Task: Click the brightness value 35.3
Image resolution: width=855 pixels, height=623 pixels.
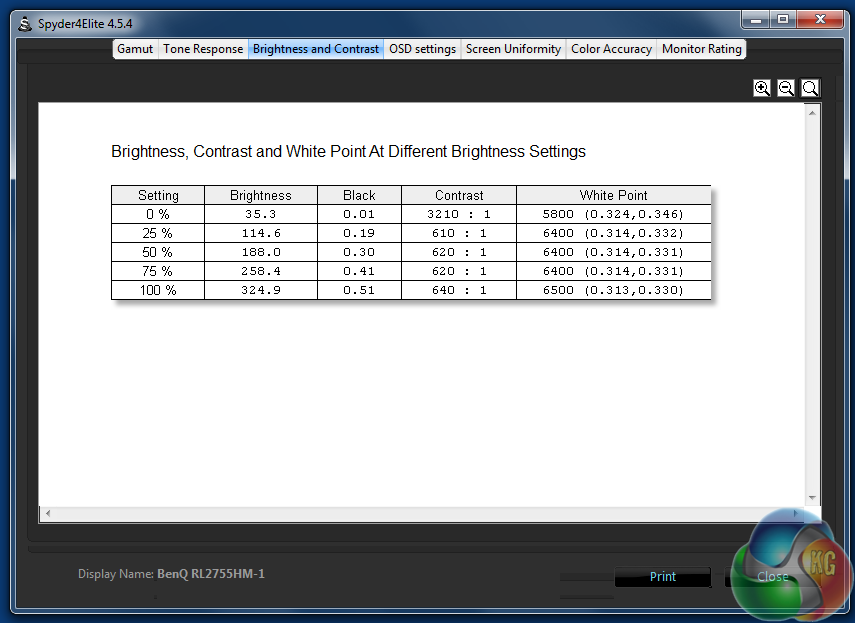Action: (261, 214)
